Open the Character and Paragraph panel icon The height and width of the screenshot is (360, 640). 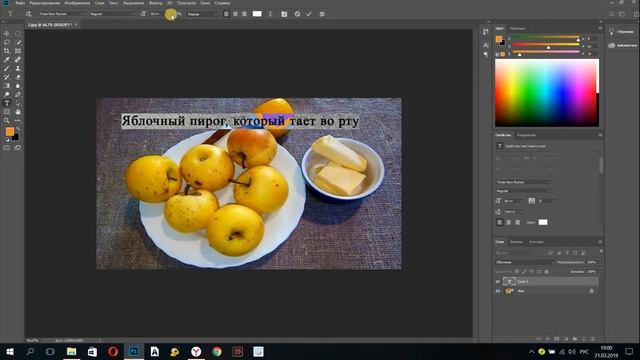tap(284, 14)
